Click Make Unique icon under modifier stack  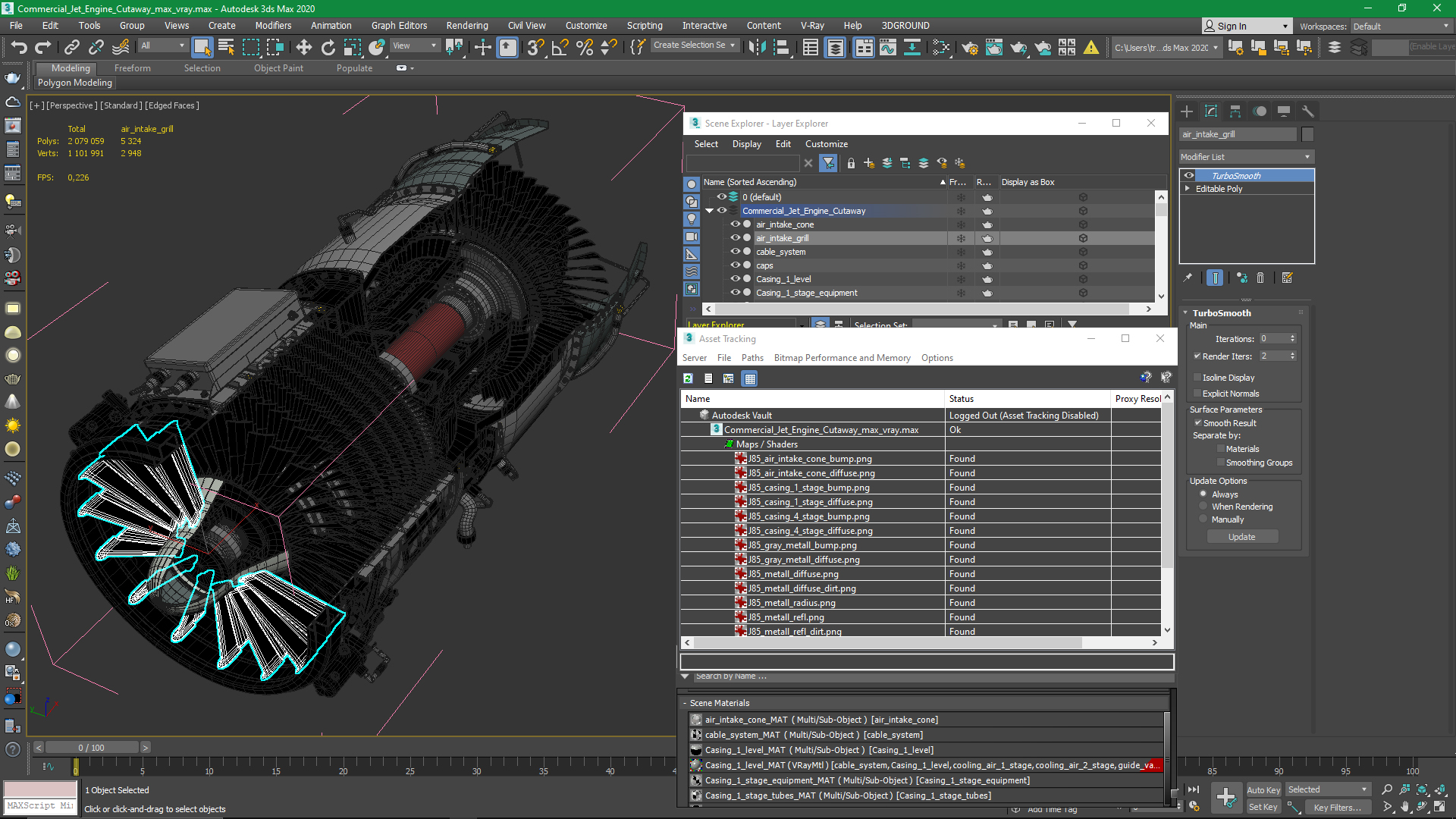point(1241,278)
